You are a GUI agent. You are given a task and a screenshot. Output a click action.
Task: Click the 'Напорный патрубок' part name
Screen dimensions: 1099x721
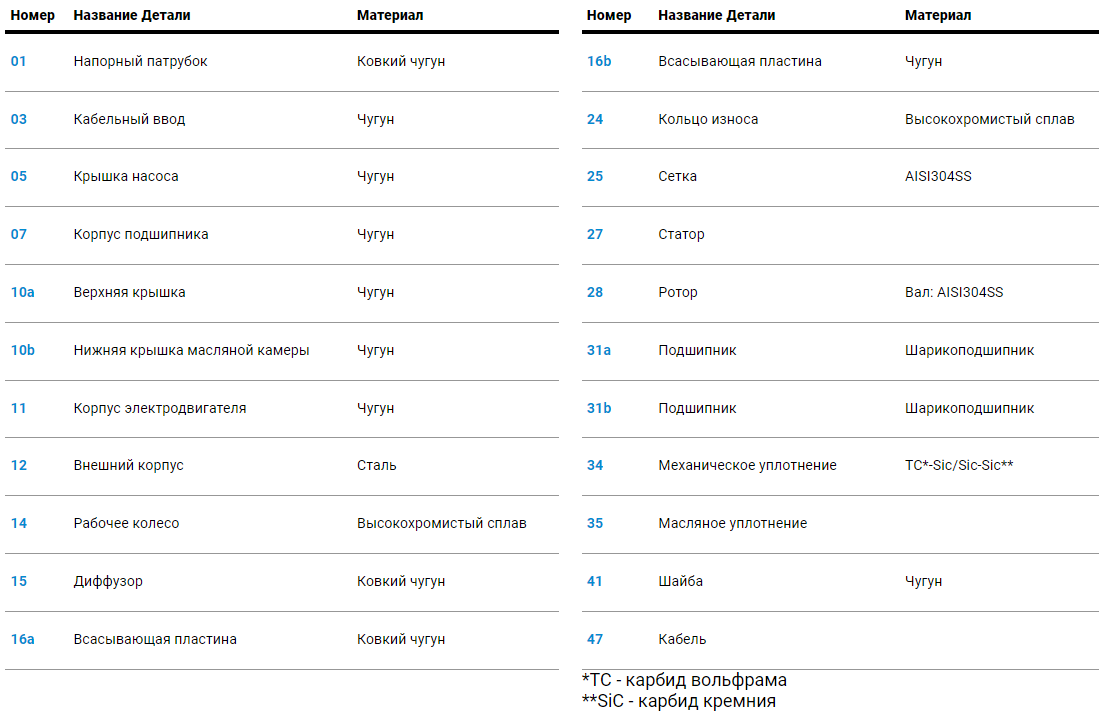(x=140, y=61)
